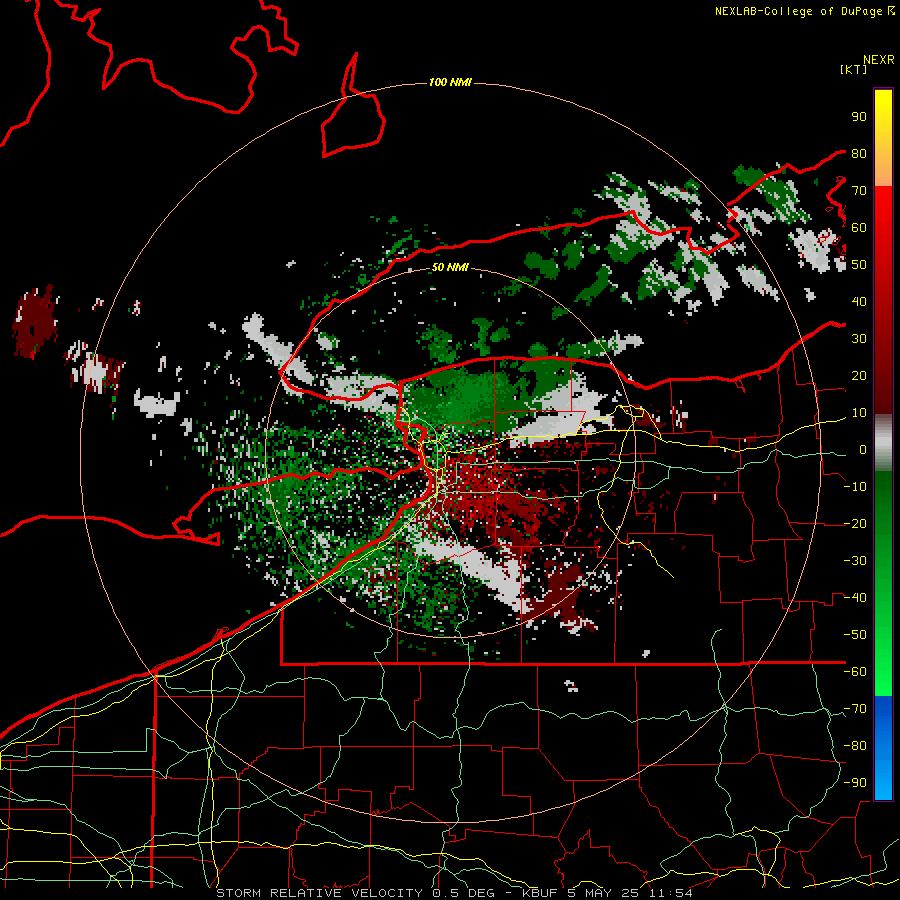Select the 100 NMI range ring label
900x900 pixels.
[450, 82]
